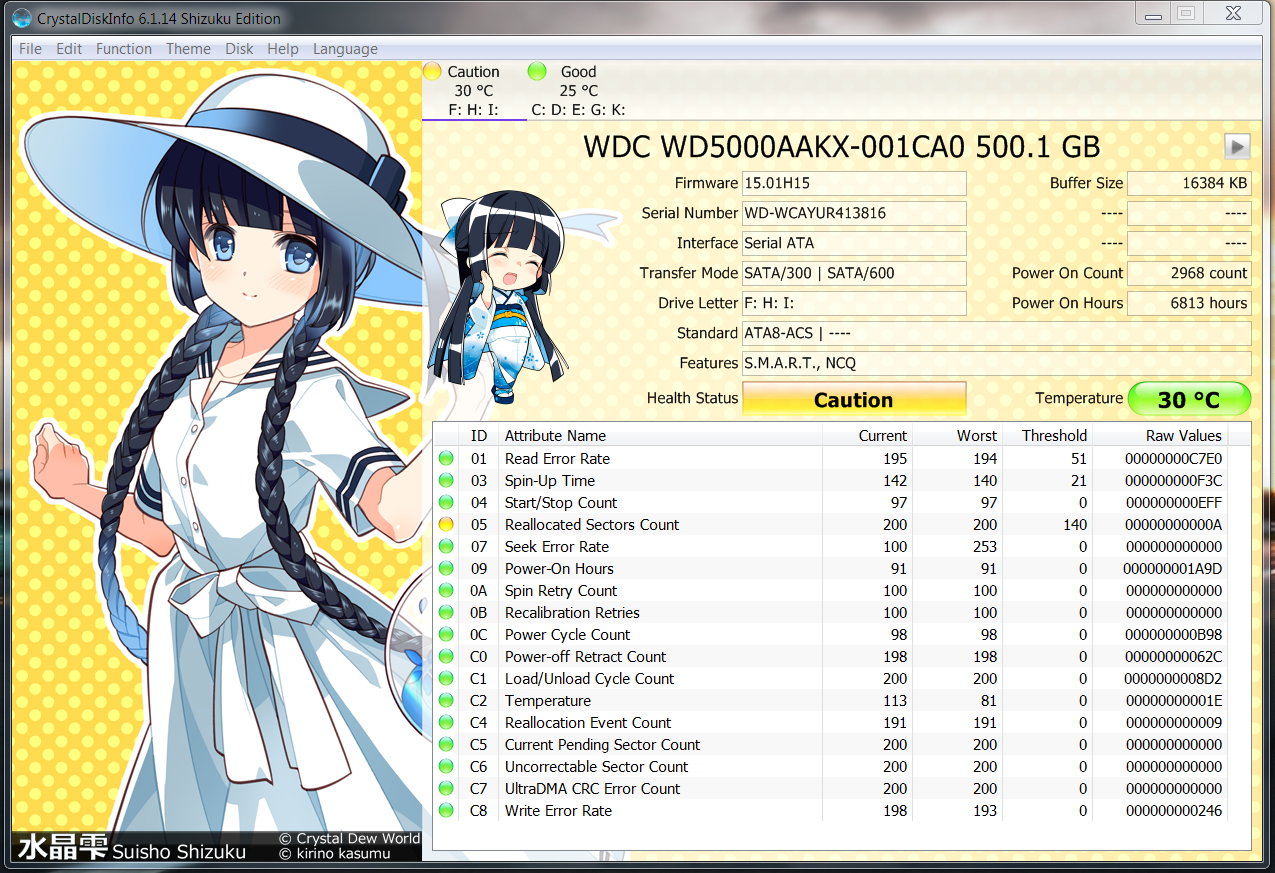Image resolution: width=1275 pixels, height=873 pixels.
Task: Click status dot for Uncorrectable Sector Count
Action: (446, 767)
